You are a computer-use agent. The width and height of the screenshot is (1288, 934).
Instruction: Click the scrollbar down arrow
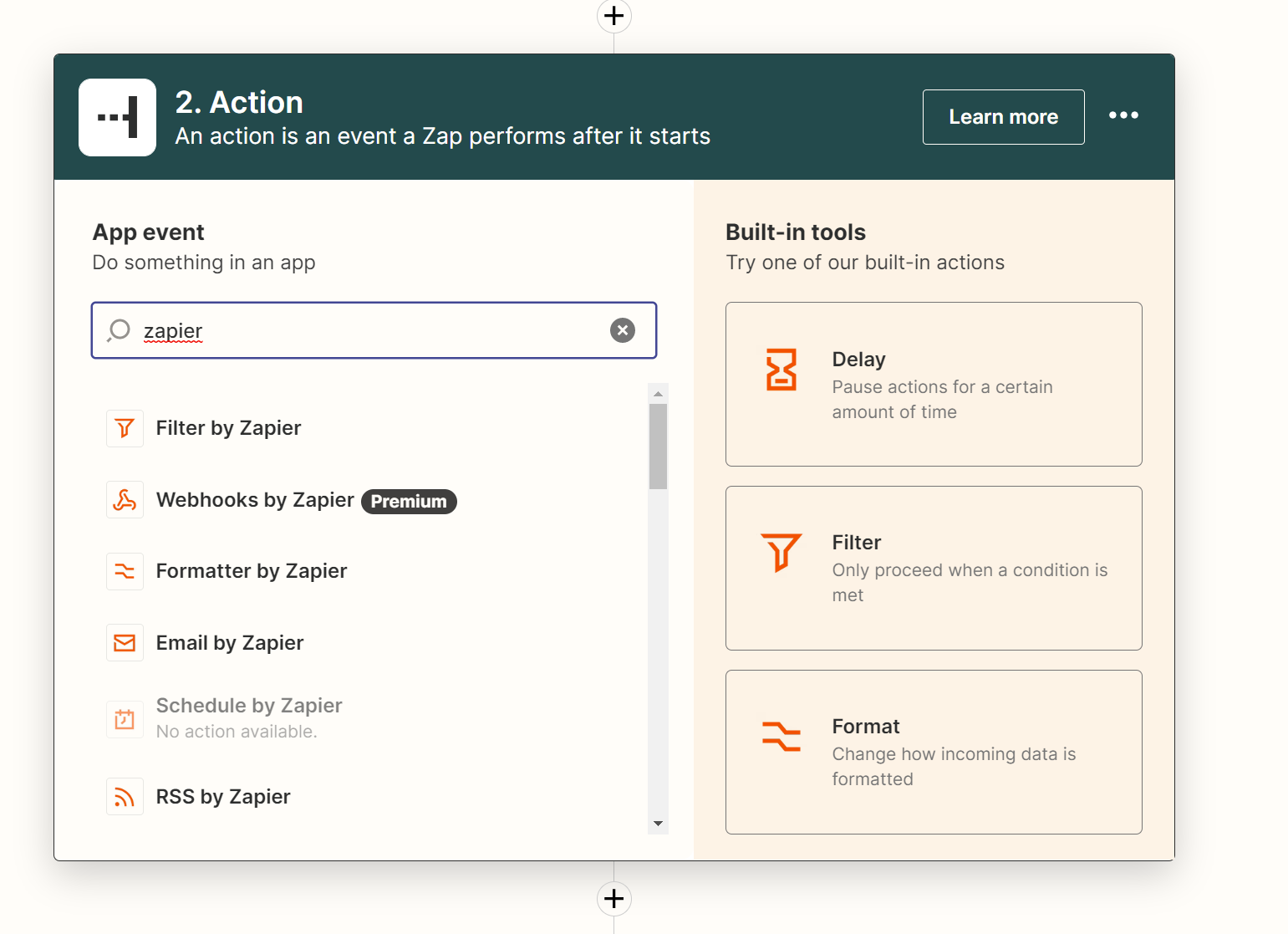click(658, 824)
